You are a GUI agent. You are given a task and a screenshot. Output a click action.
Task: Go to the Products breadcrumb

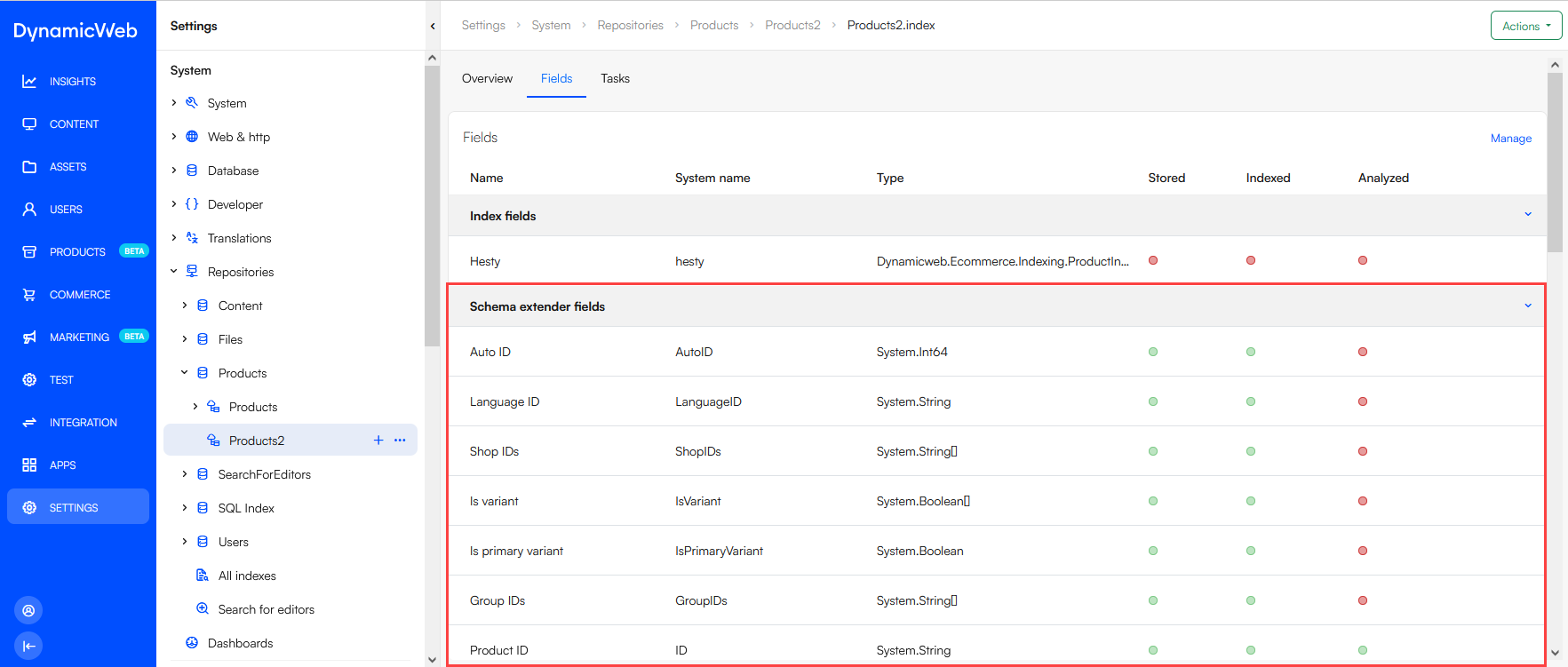coord(714,25)
